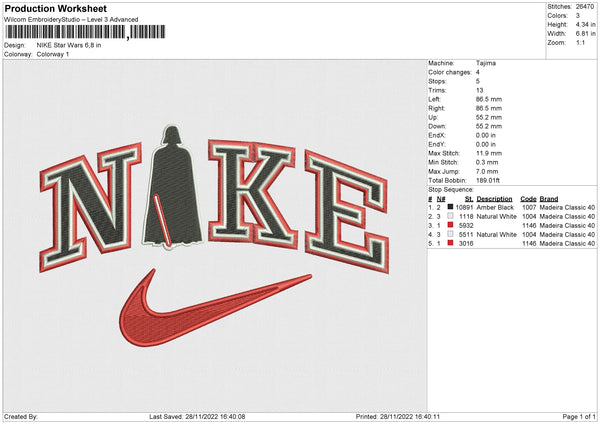Select the Width value 6.81 in
Screen dimensions: 600x424
[x=585, y=34]
